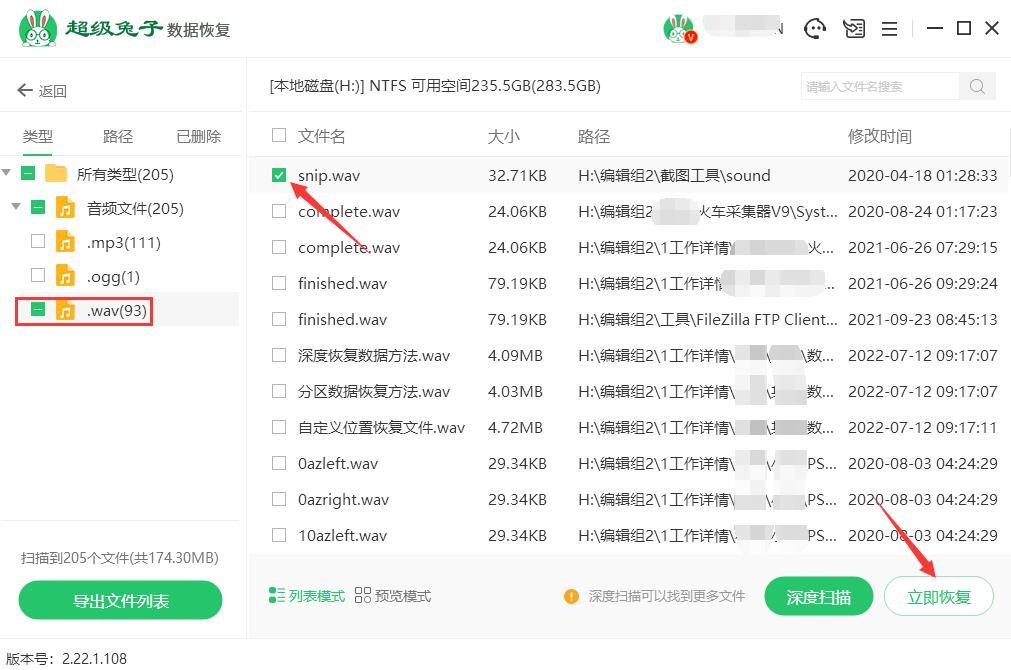Enable the select-all checkbox in header row
The image size is (1011, 670).
point(278,134)
